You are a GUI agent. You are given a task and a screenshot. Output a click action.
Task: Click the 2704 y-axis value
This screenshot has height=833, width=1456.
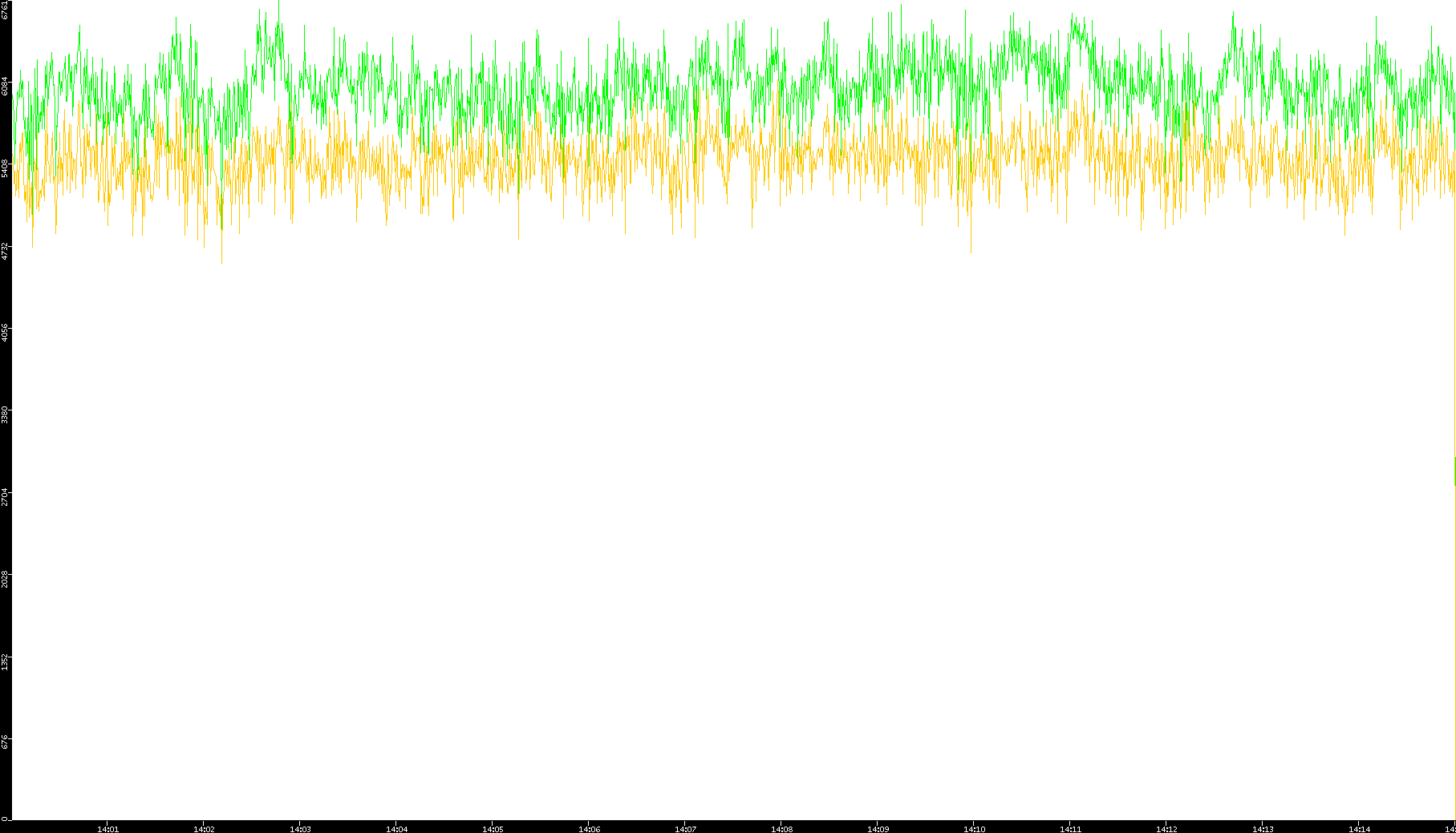5,496
